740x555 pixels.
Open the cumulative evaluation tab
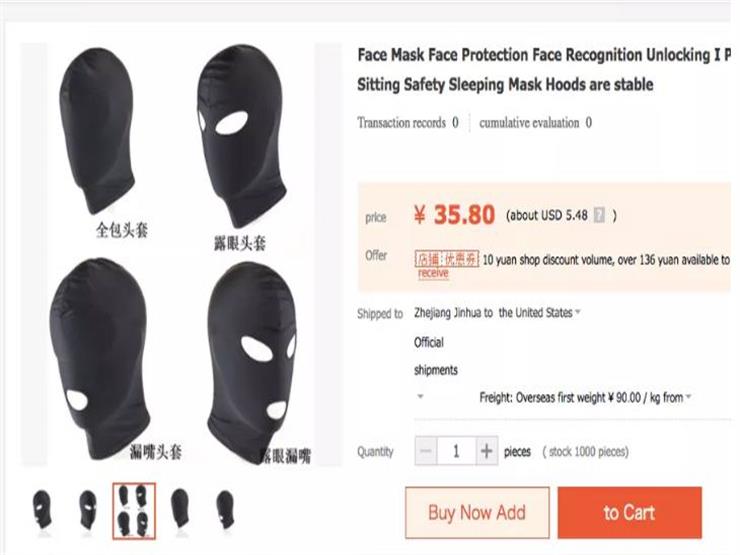point(535,123)
